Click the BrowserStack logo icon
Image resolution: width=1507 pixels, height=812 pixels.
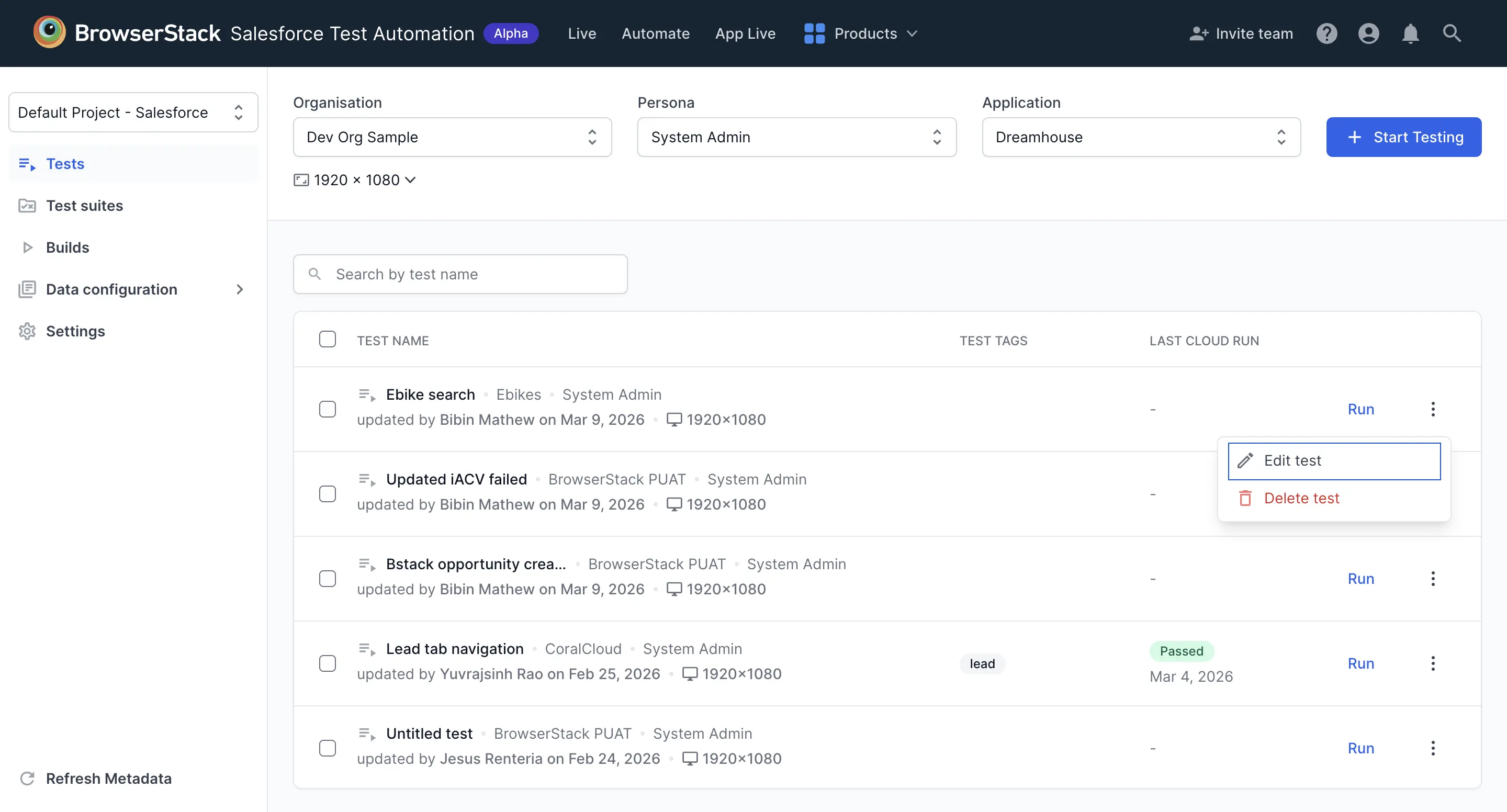pyautogui.click(x=50, y=32)
